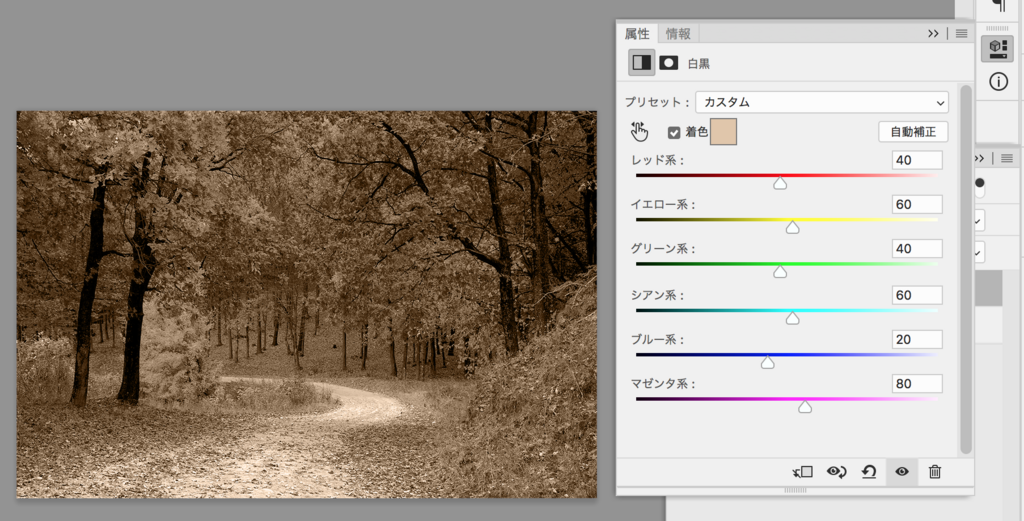Select the black-and-white adjustment icon
1024x521 pixels.
point(641,62)
